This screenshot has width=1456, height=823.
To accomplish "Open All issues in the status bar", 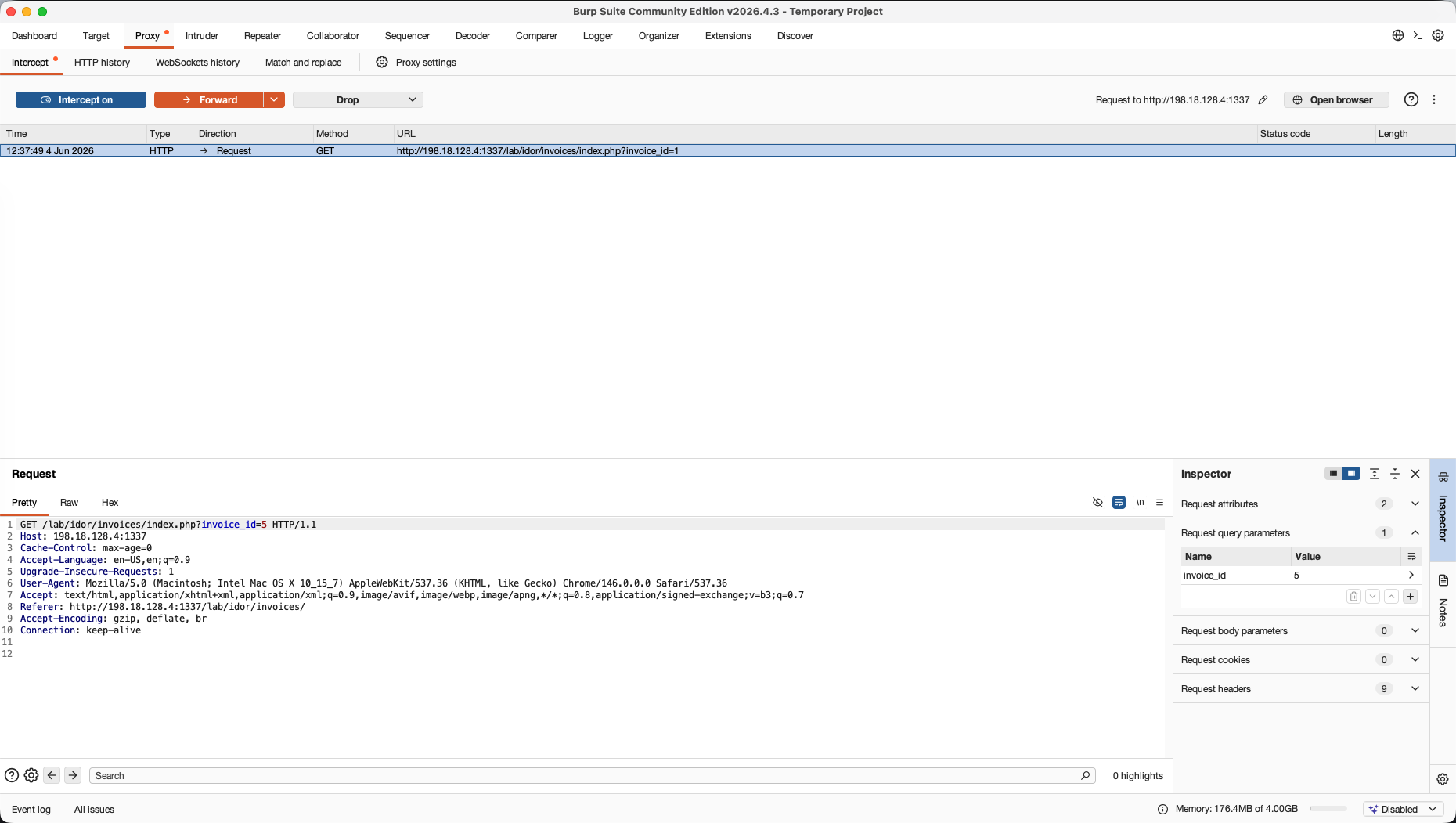I will point(94,809).
